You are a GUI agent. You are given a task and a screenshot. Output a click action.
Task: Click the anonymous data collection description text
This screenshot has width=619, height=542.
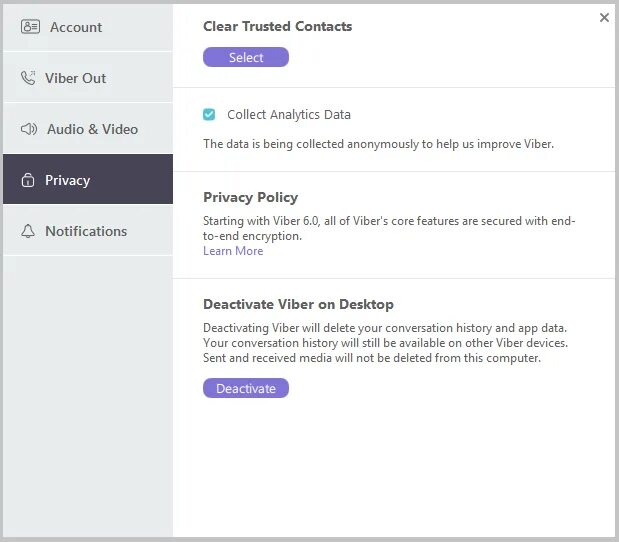click(378, 144)
